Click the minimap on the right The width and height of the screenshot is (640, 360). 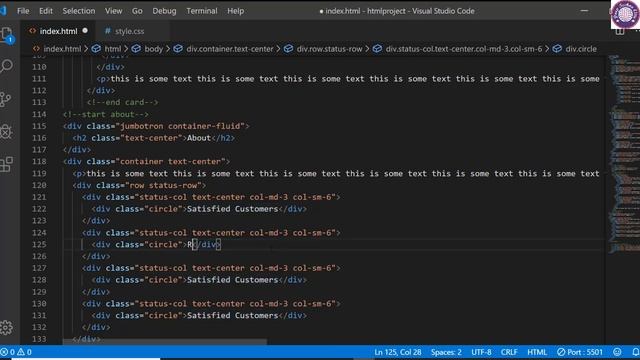pos(623,155)
